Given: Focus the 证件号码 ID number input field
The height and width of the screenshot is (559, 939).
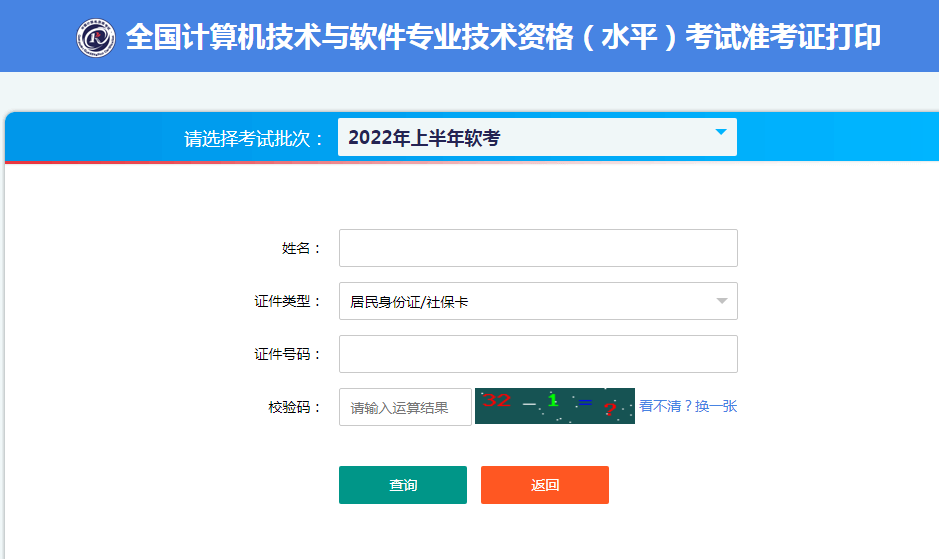Looking at the screenshot, I should pos(538,354).
